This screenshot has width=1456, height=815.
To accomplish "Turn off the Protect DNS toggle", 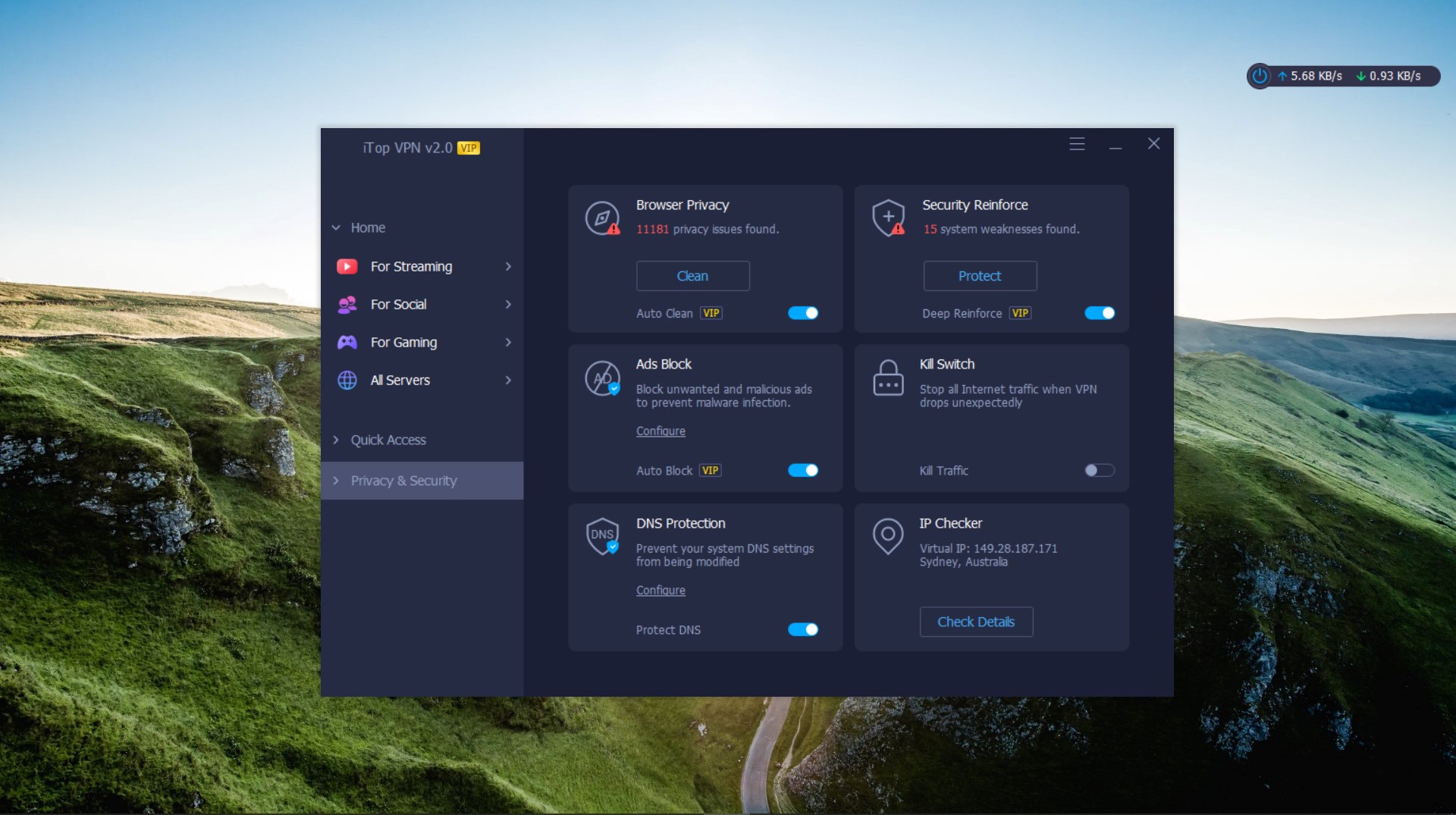I will tap(803, 629).
